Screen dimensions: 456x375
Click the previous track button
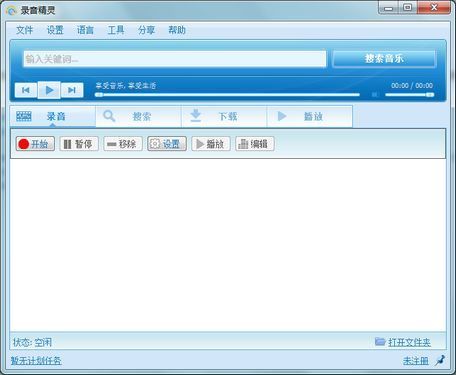(26, 90)
